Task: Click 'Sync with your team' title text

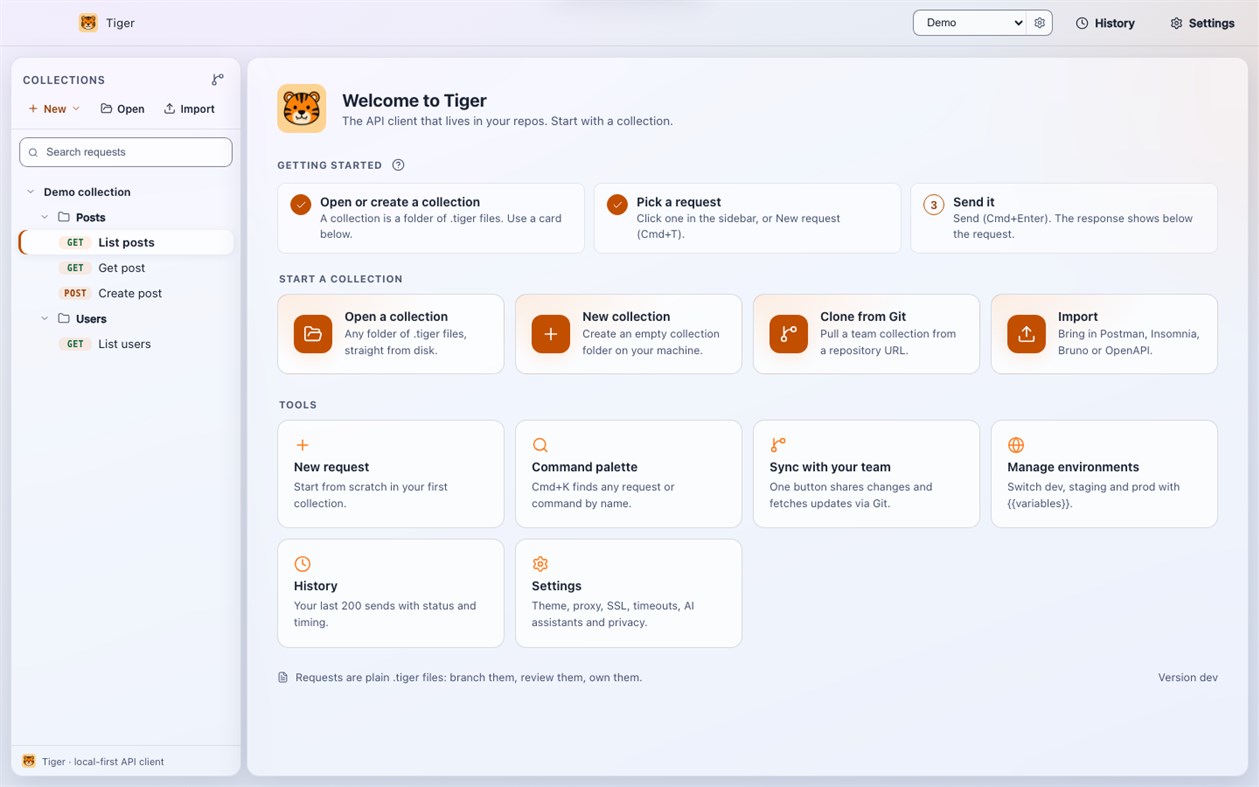Action: point(830,467)
